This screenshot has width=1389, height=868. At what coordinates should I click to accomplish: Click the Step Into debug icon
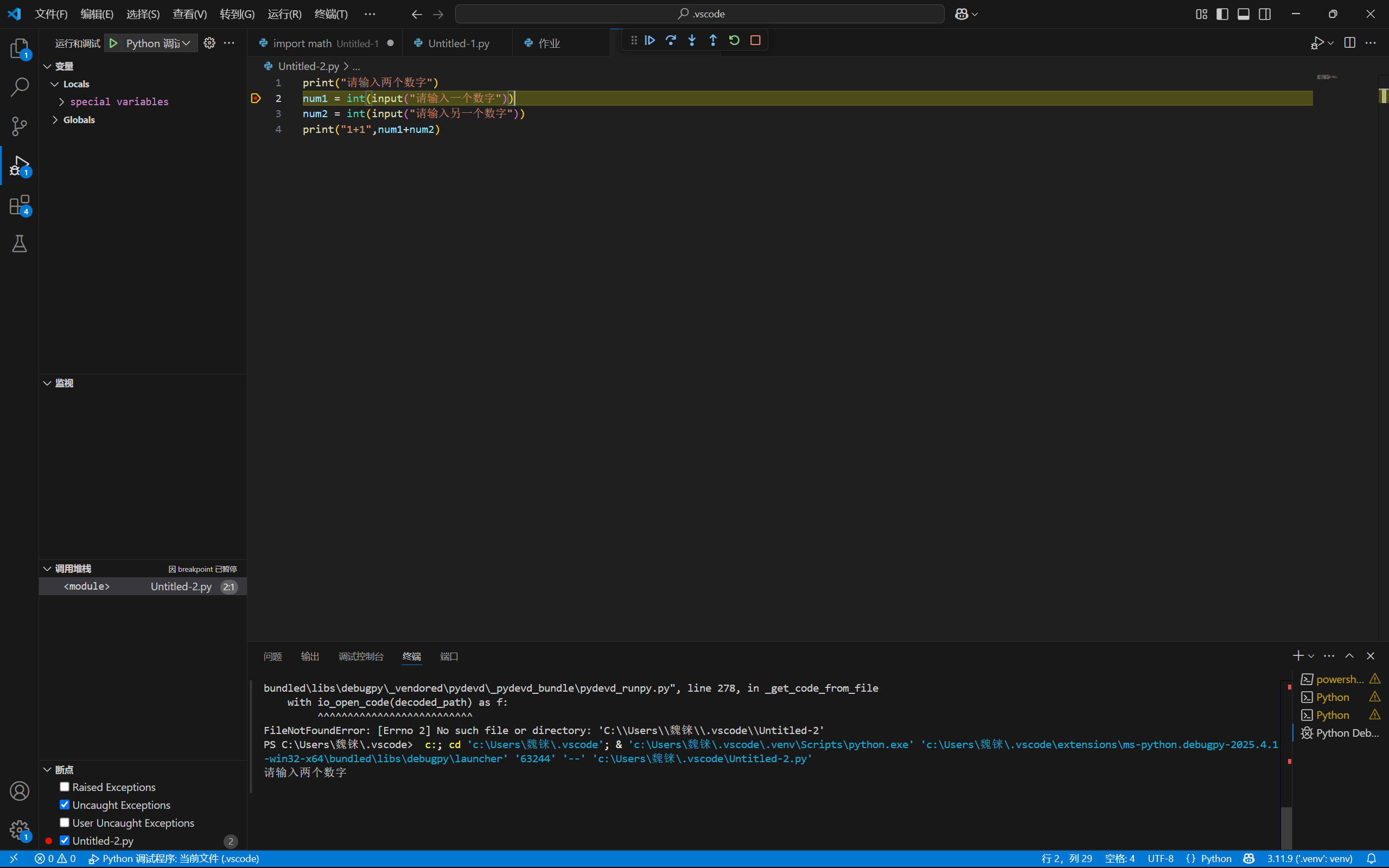coord(692,40)
